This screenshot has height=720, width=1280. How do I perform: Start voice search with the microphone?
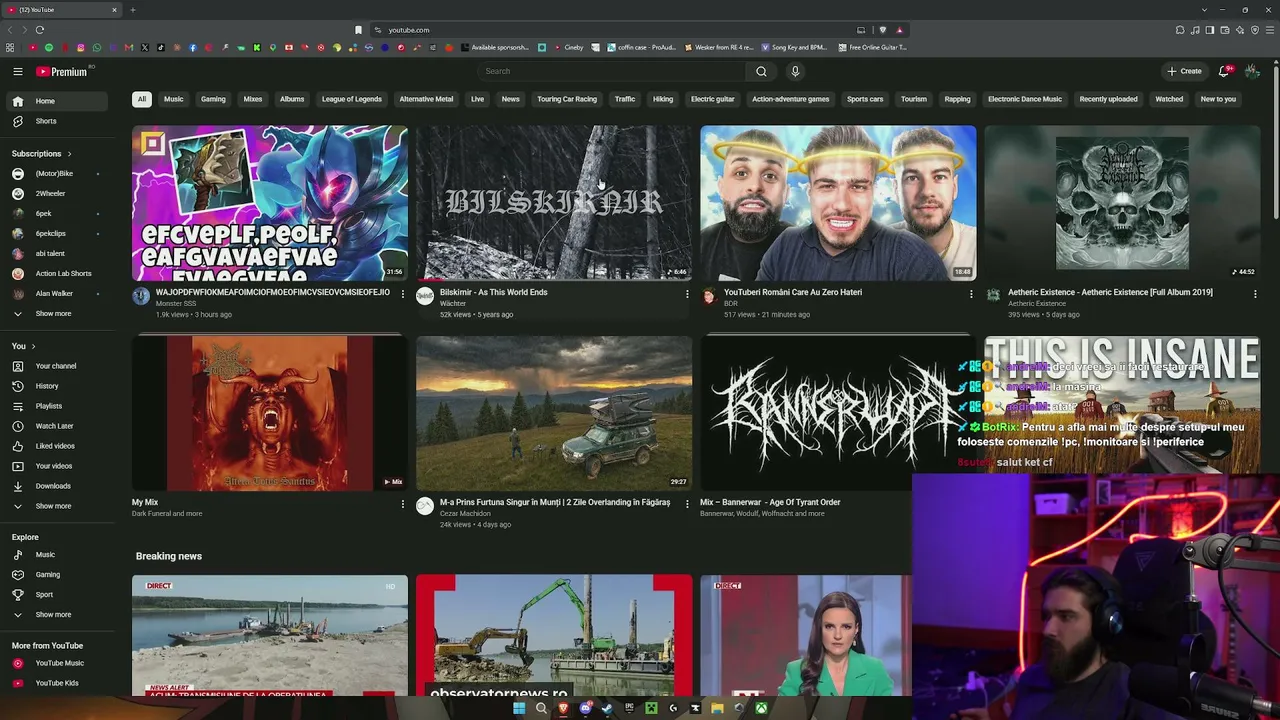click(x=795, y=71)
